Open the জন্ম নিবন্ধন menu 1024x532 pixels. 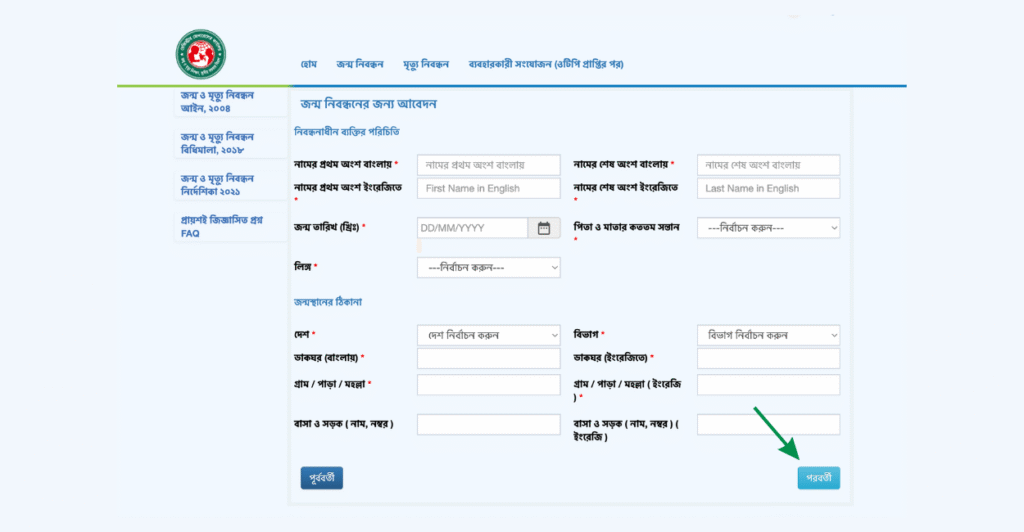360,64
